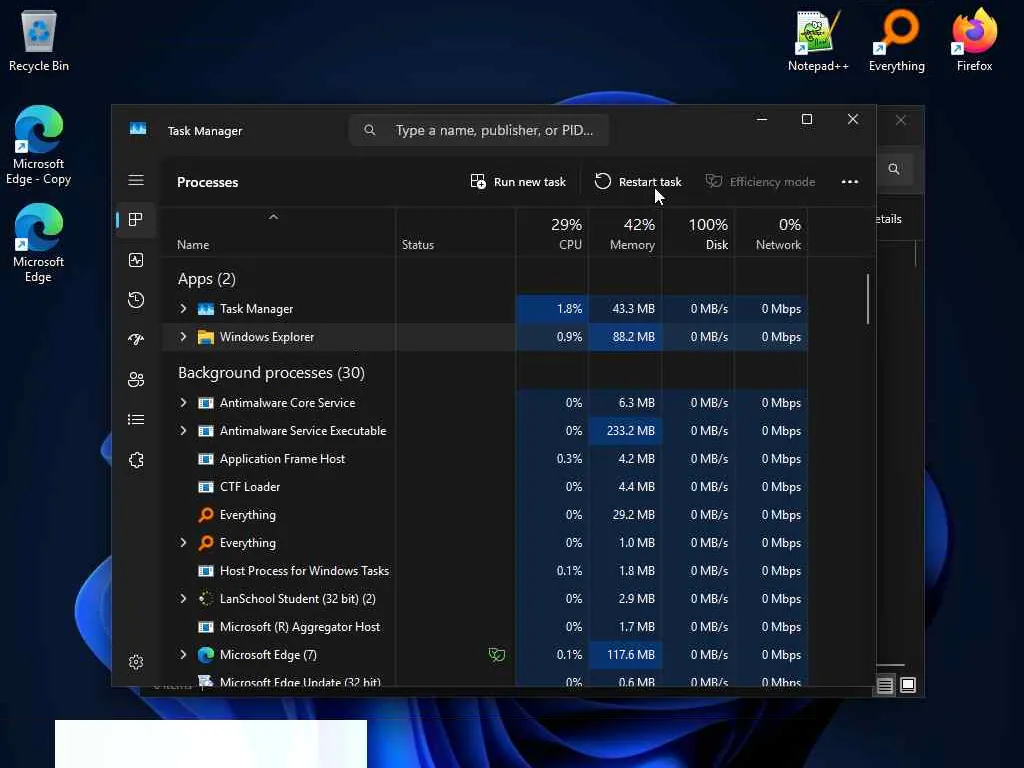
Task: Expand the Microsoft Edge (7) group
Action: point(184,654)
